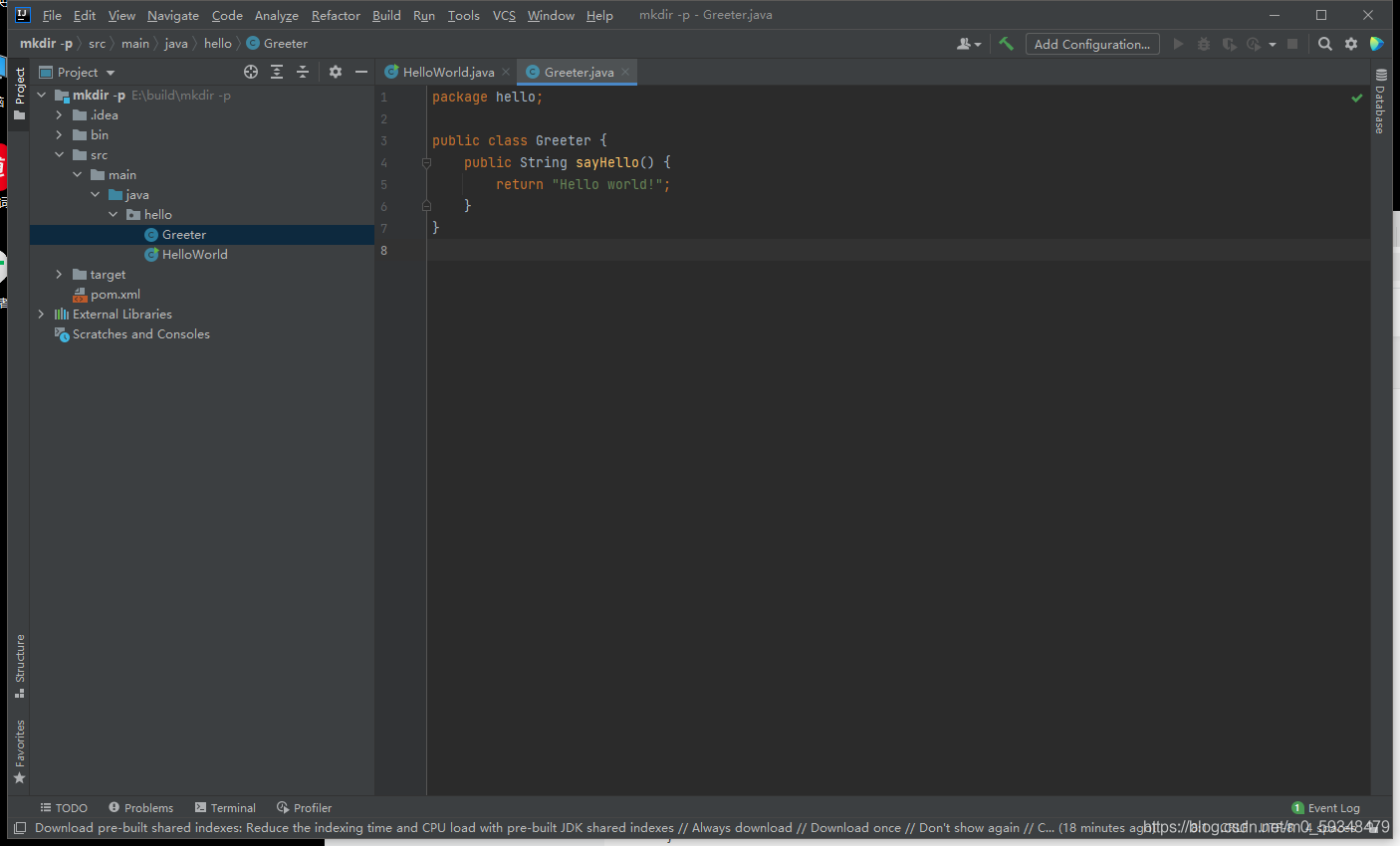Expand the target folder

point(59,274)
